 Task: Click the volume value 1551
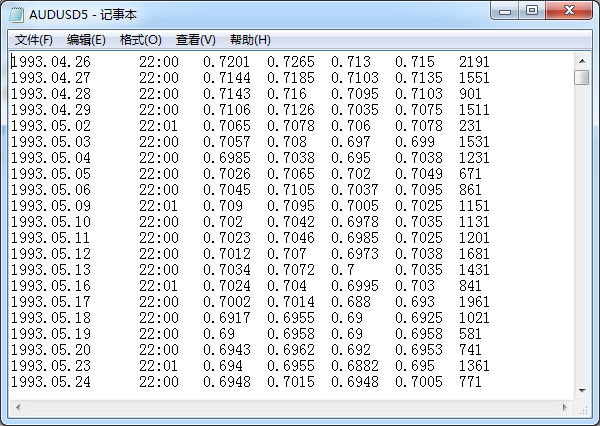[474, 78]
